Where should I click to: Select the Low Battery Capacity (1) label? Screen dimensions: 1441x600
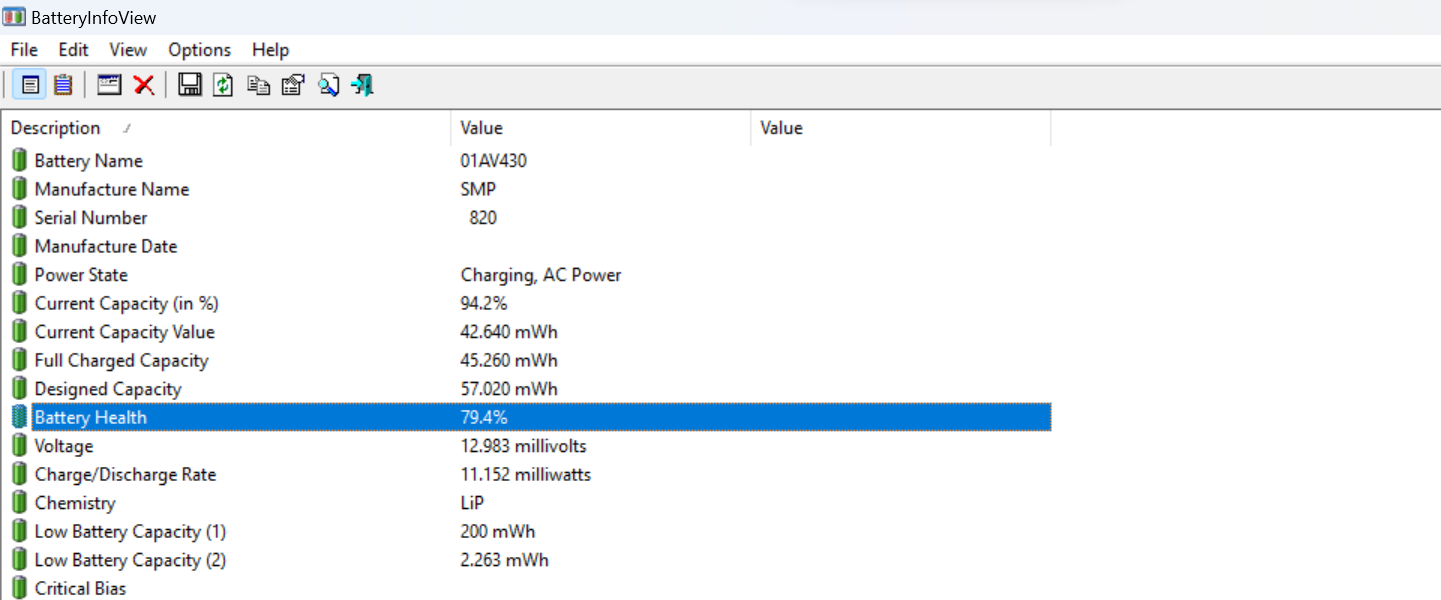(x=130, y=531)
